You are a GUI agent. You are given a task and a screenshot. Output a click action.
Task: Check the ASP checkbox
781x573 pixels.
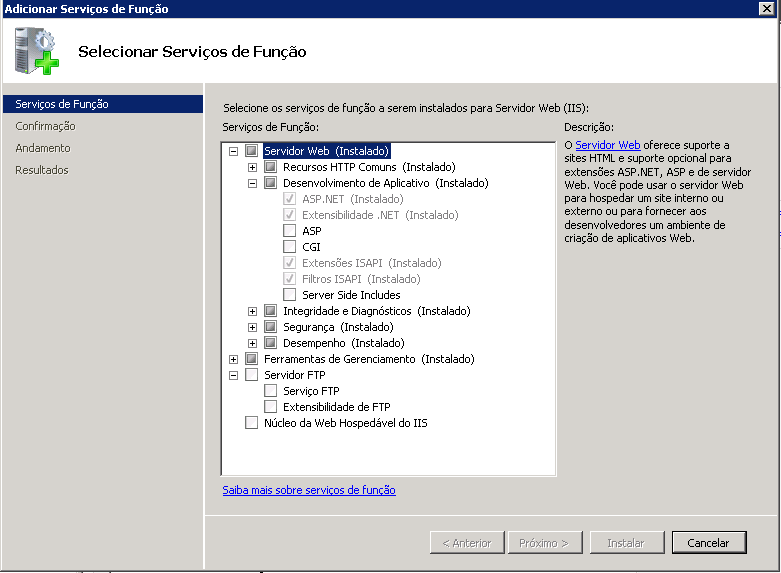tap(290, 231)
